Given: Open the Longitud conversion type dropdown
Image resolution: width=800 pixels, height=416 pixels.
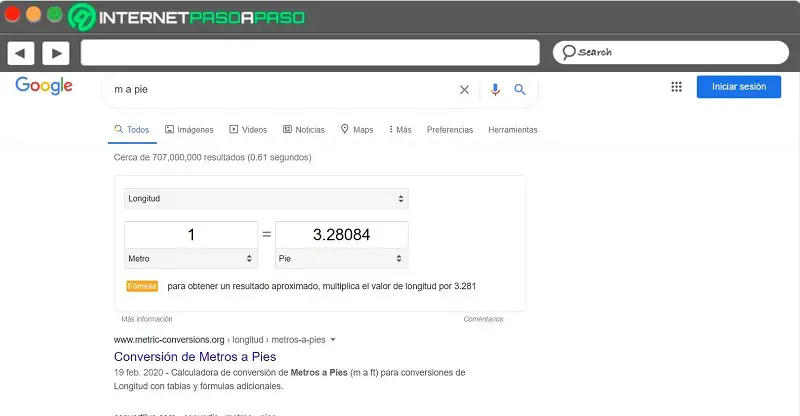Looking at the screenshot, I should click(x=266, y=199).
